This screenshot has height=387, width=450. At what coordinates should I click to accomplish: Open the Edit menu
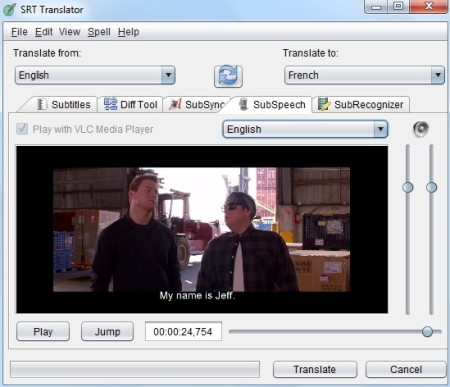pyautogui.click(x=44, y=32)
